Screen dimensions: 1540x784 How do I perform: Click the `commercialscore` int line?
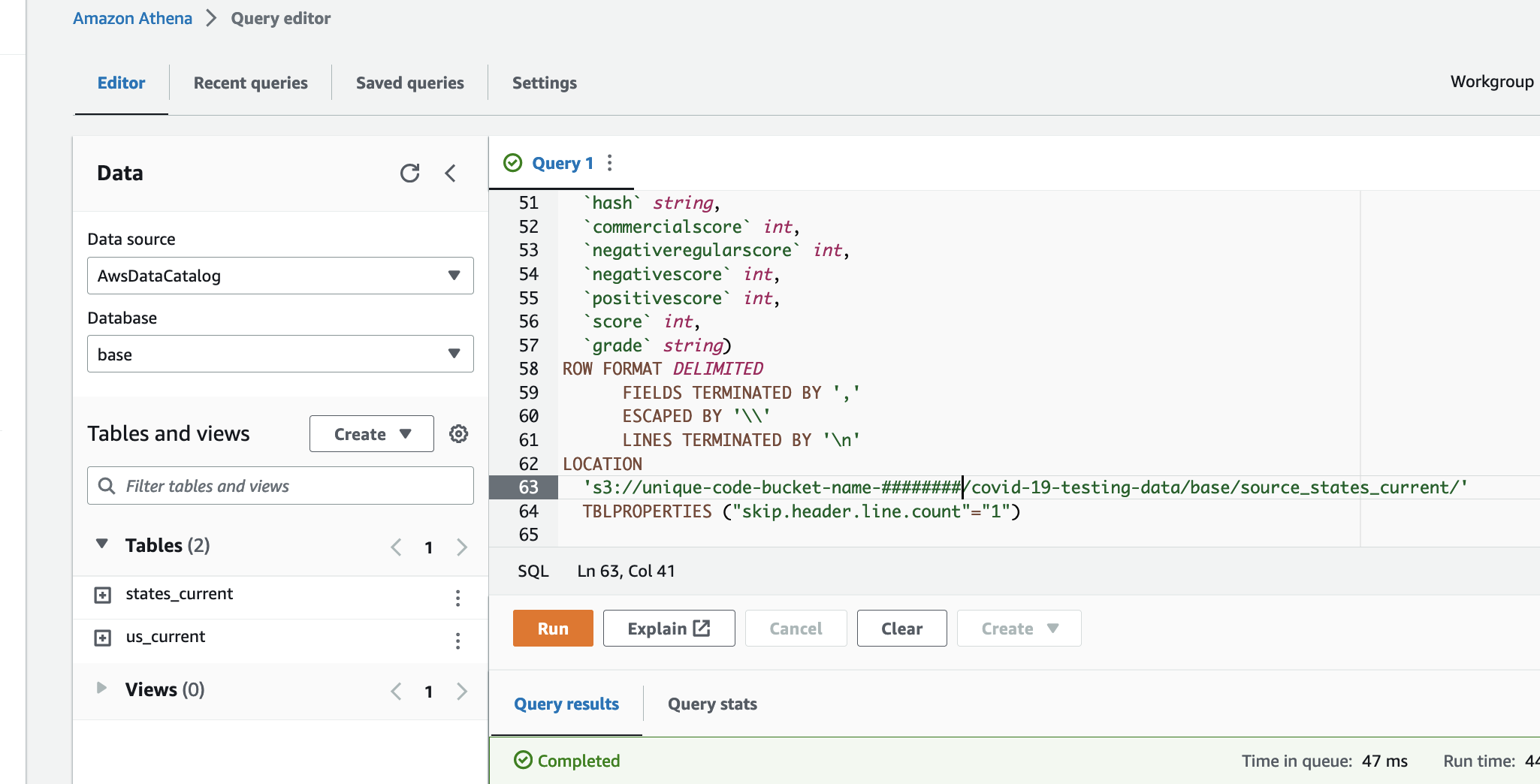click(691, 227)
